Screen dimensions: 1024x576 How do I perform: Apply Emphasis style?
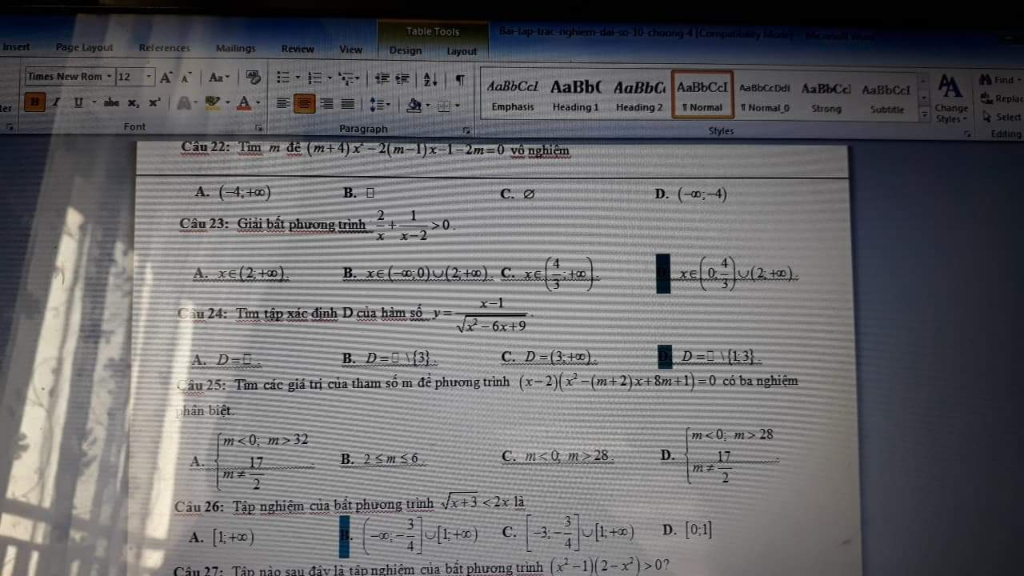click(513, 95)
